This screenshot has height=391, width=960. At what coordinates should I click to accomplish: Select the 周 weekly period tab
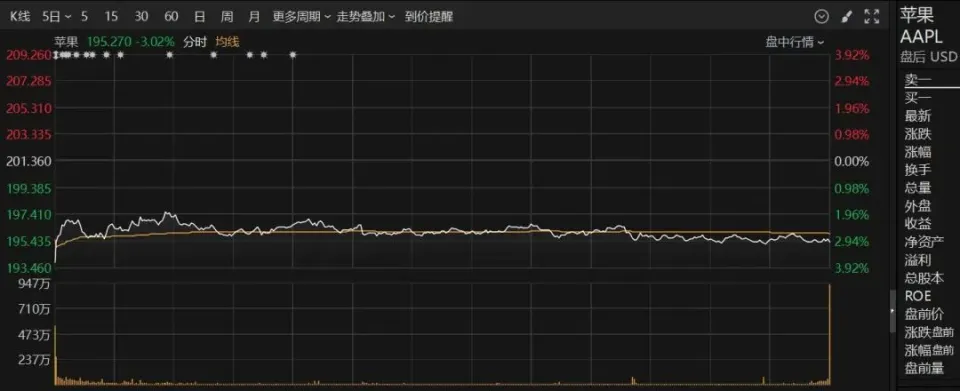[x=227, y=17]
